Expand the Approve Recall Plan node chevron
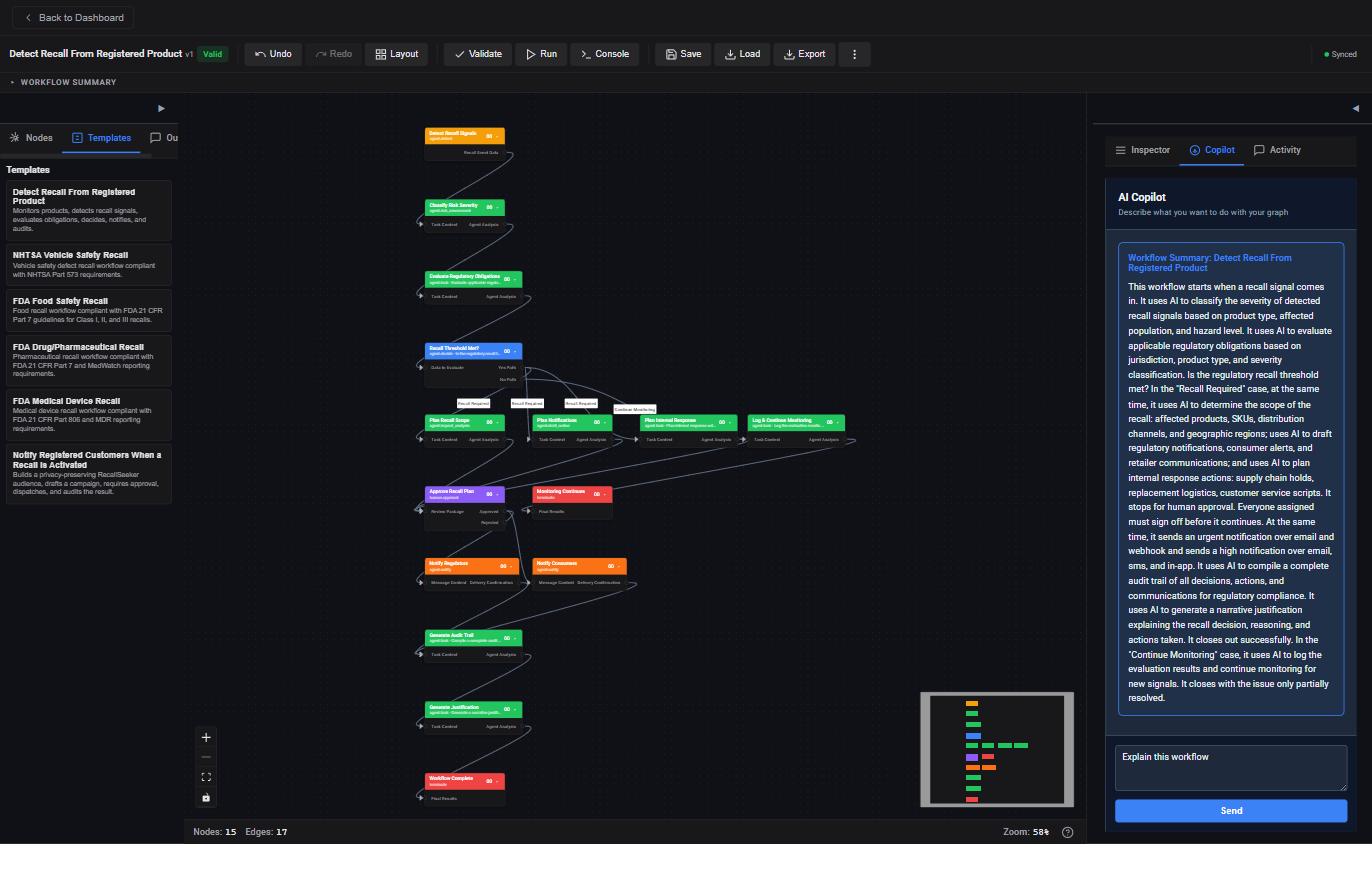 pos(497,494)
